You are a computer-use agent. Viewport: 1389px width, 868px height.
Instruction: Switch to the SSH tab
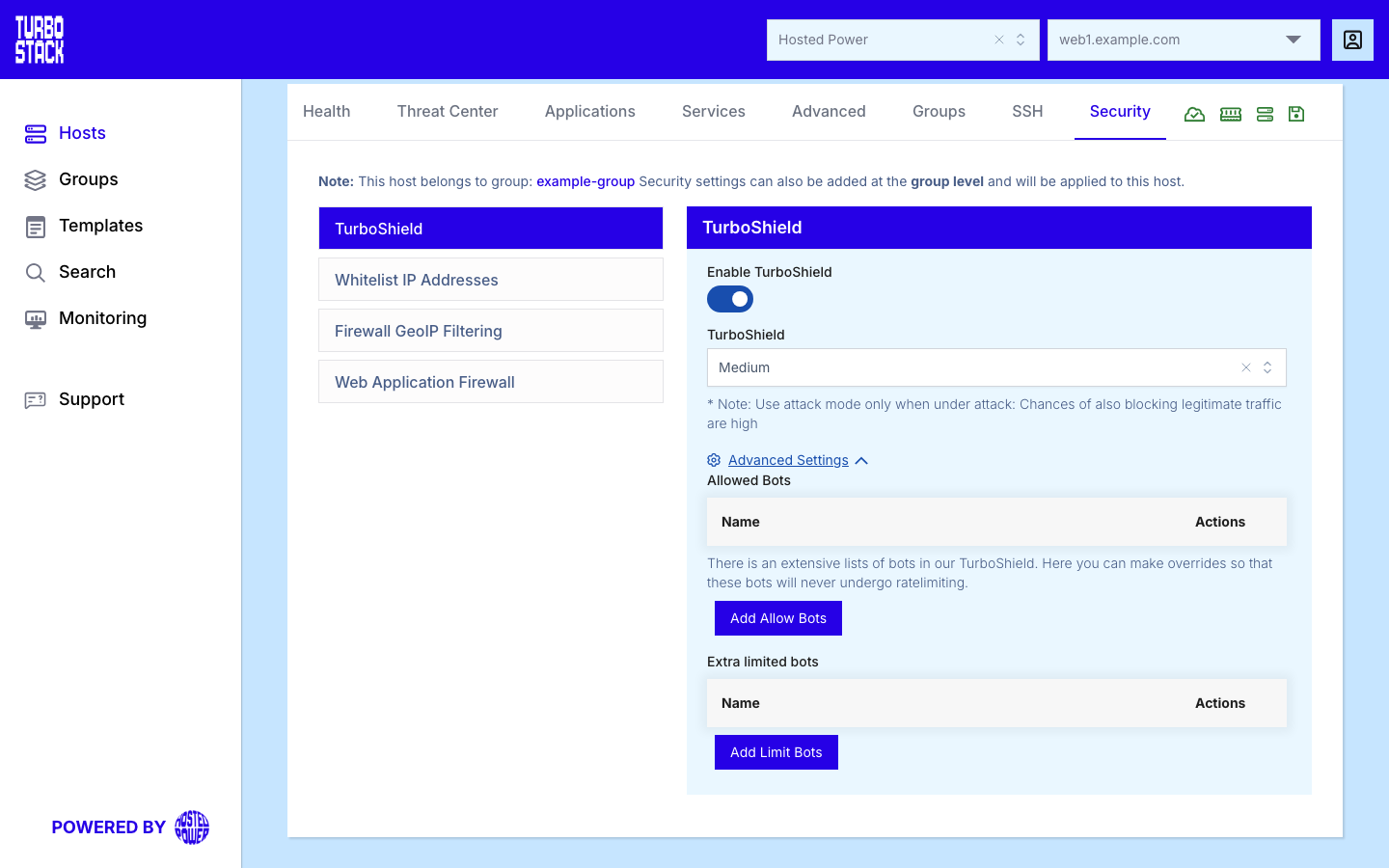pos(1027,112)
